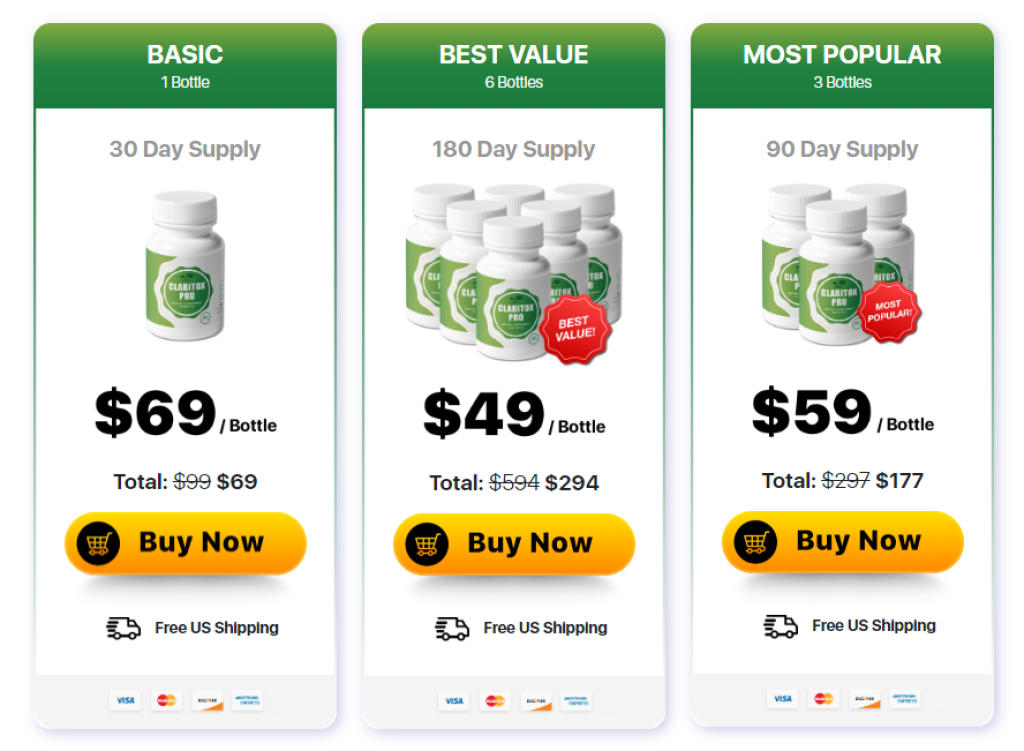Click delivery truck icon under Basic plan
This screenshot has height=751, width=1024.
[124, 628]
